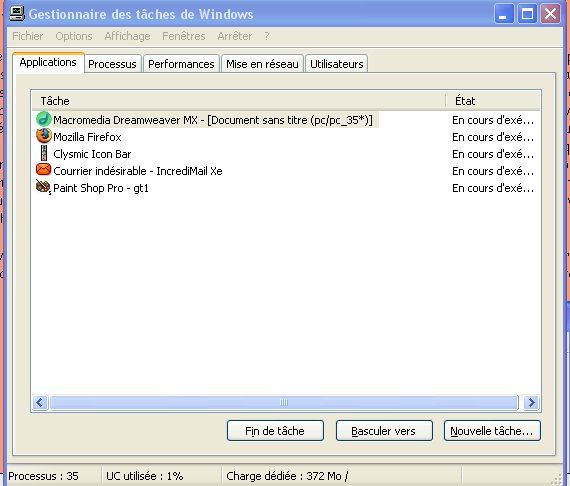The width and height of the screenshot is (570, 486).
Task: Click the IncrediMail envelope icon
Action: pyautogui.click(x=43, y=169)
